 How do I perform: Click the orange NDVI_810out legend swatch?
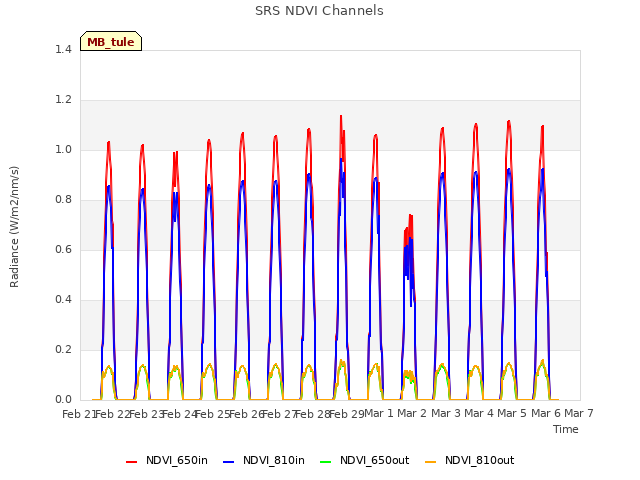click(x=431, y=462)
